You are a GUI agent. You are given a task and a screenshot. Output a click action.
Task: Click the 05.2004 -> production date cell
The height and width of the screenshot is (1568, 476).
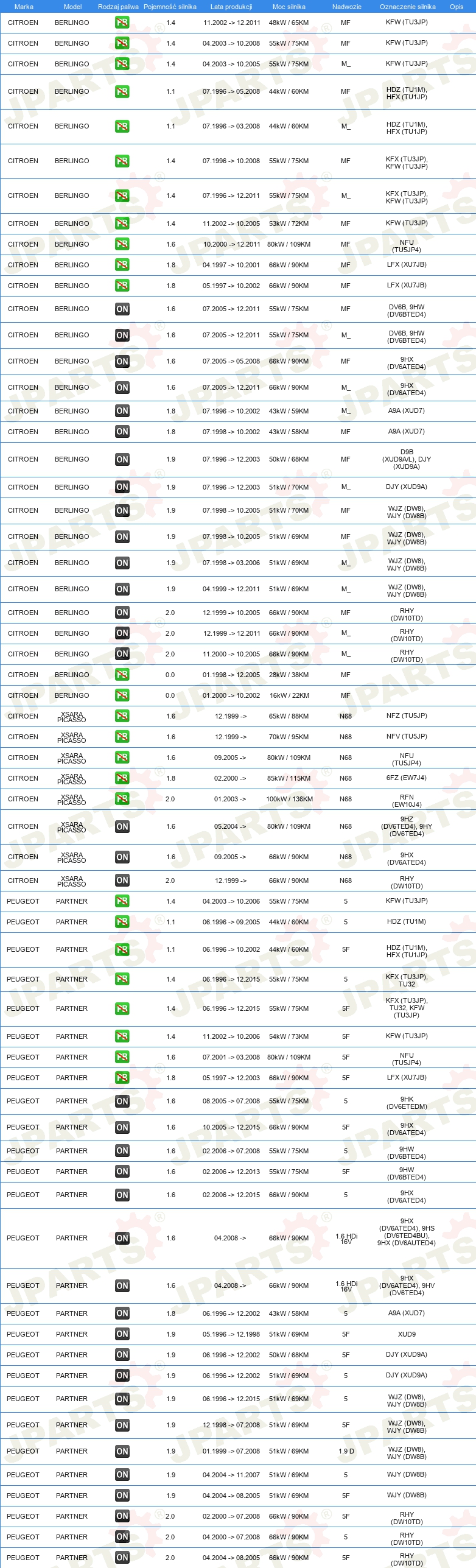pos(230,827)
